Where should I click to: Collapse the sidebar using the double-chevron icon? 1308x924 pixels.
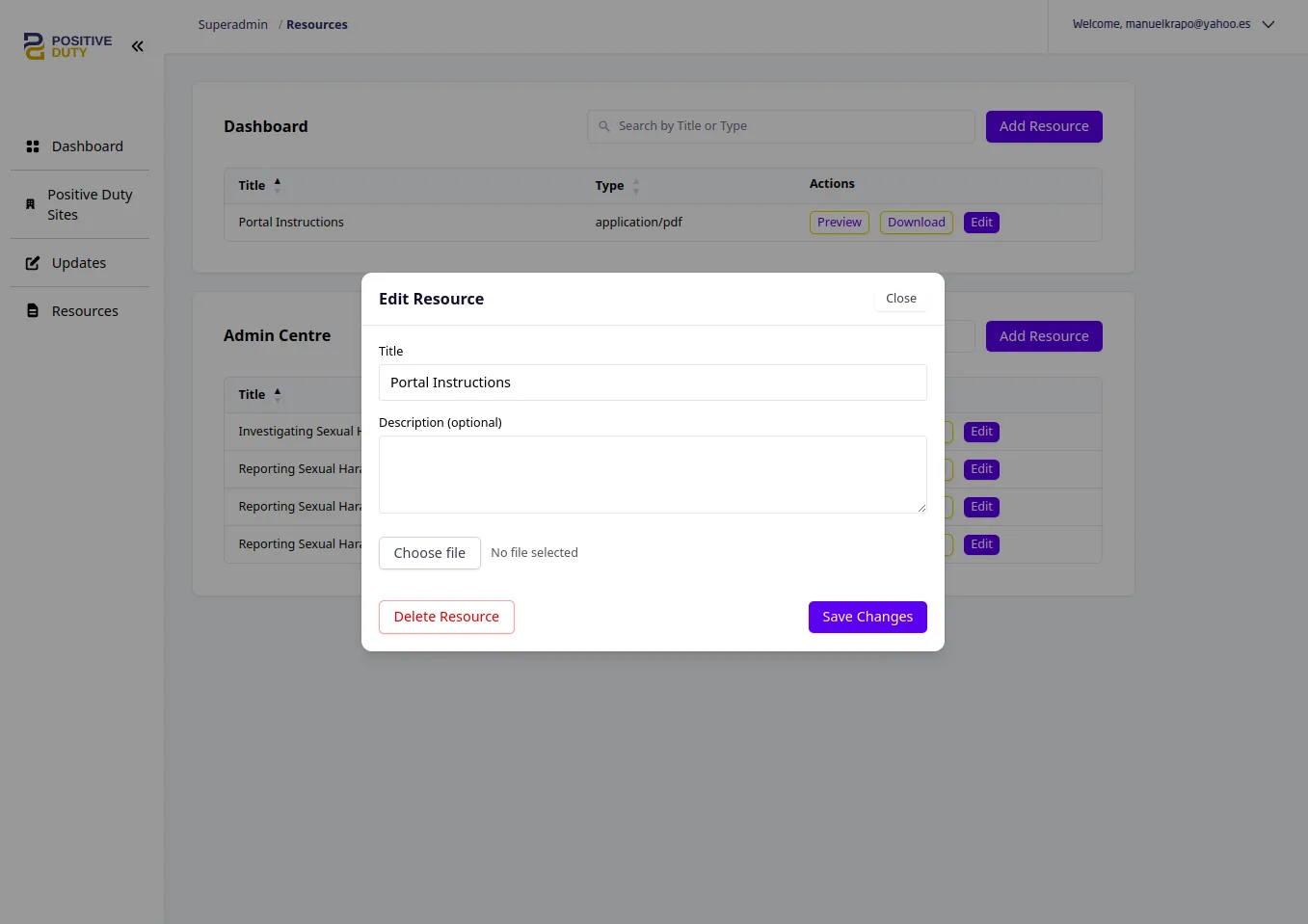coord(137,45)
